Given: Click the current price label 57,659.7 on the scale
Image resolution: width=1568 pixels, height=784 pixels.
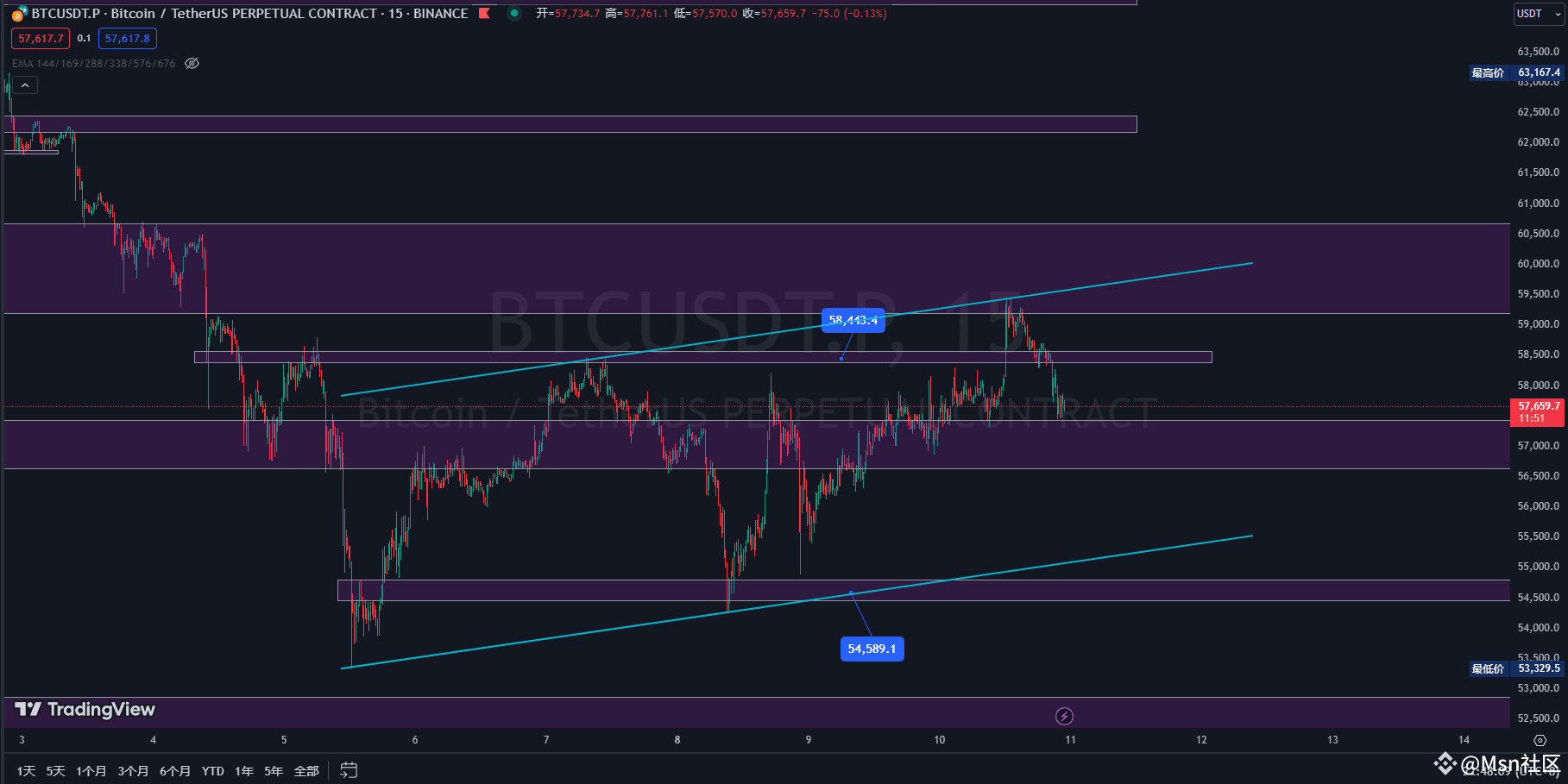Looking at the screenshot, I should pos(1537,405).
